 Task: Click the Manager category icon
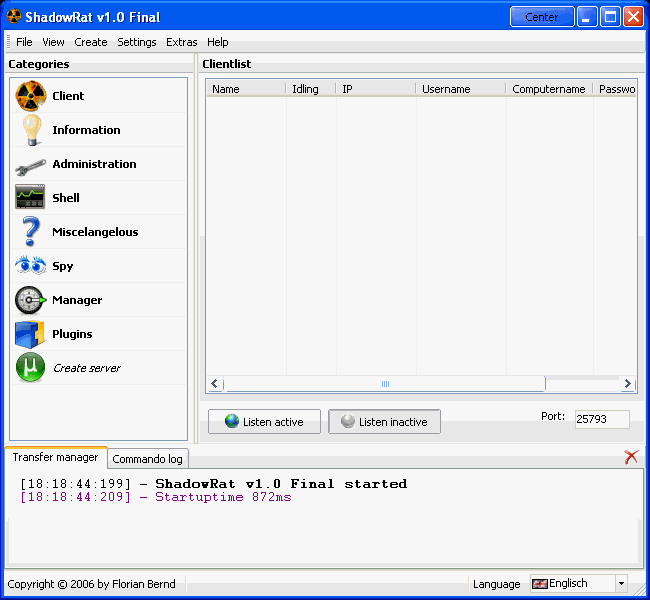30,300
